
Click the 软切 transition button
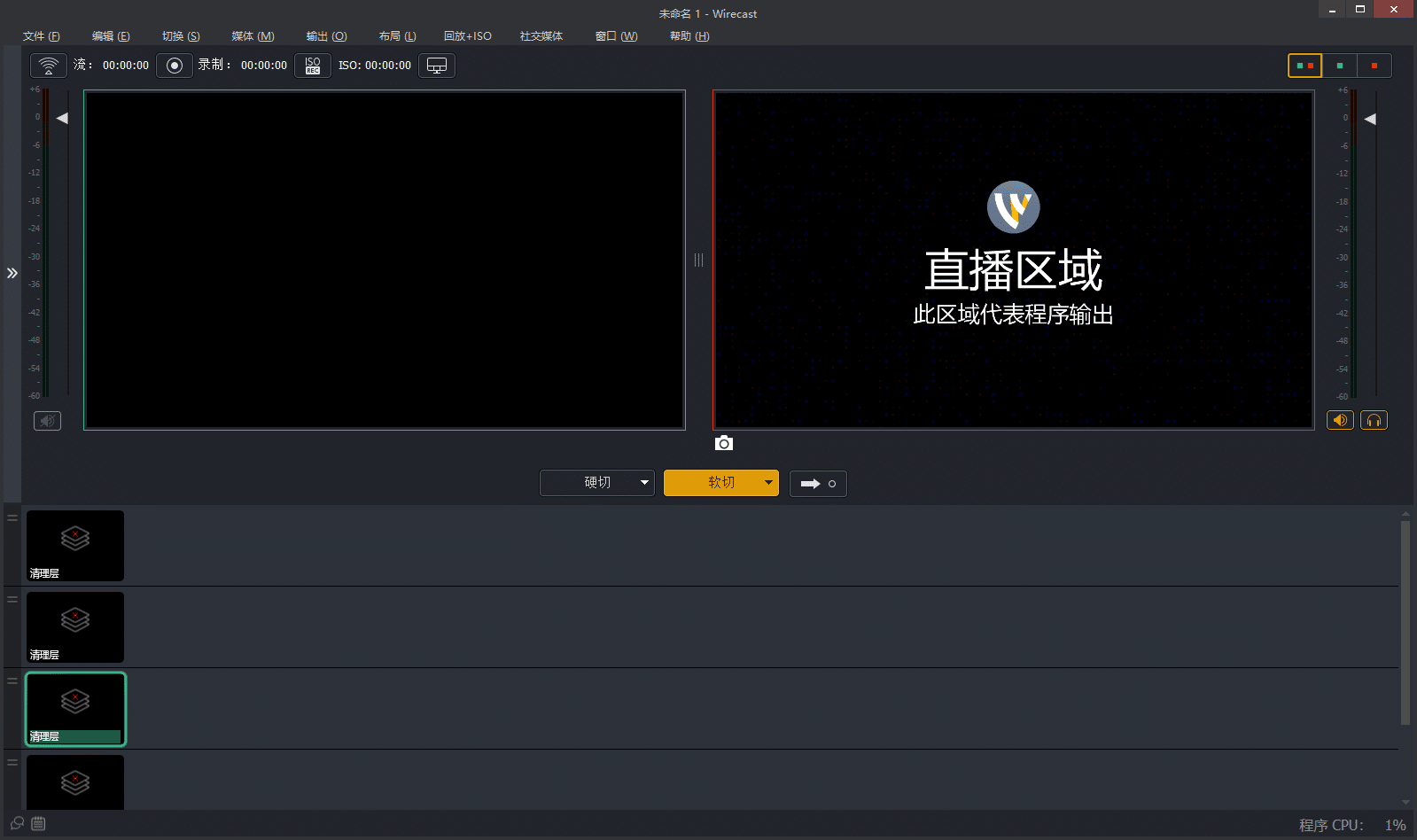(714, 483)
